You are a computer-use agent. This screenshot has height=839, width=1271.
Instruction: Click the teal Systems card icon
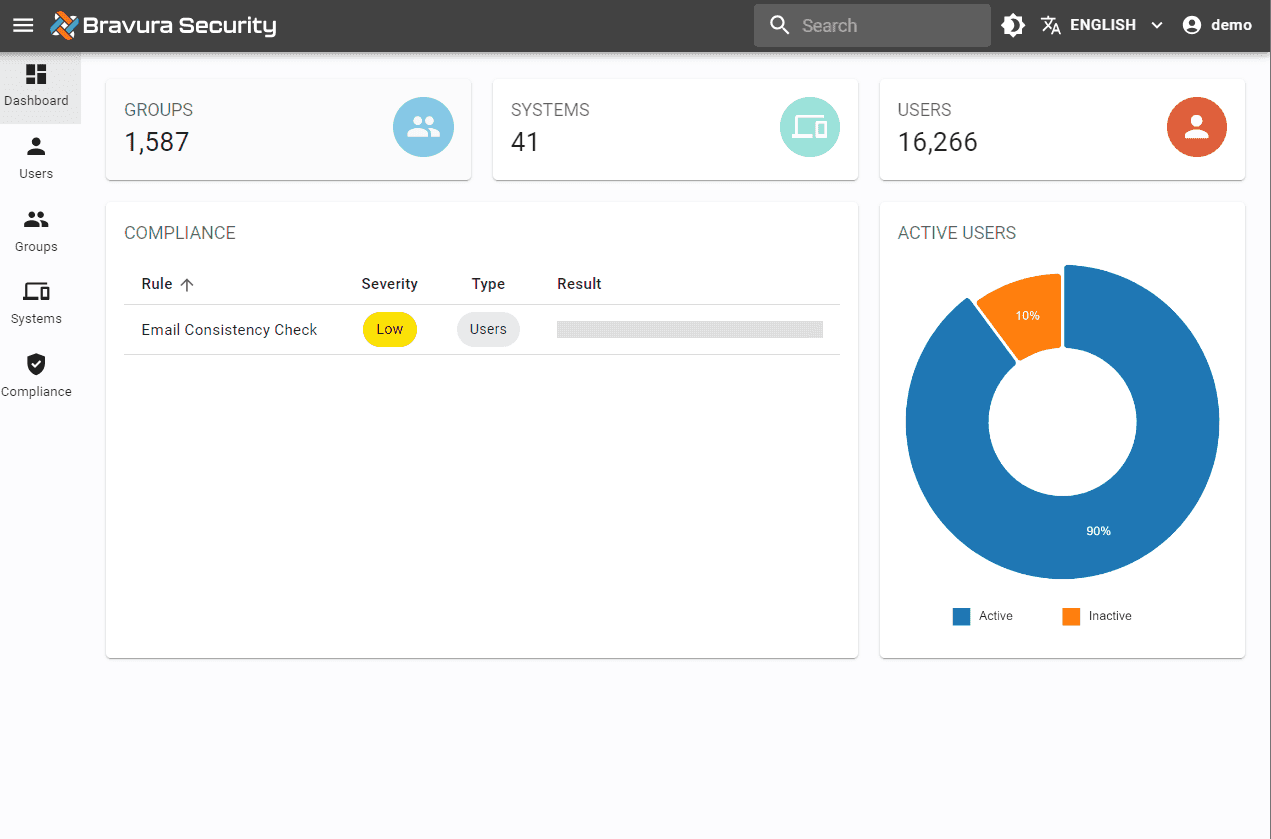click(810, 127)
